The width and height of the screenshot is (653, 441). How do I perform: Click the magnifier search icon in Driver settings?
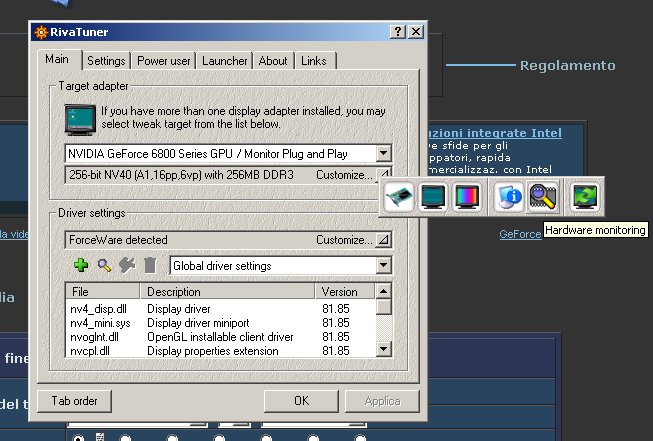[104, 265]
